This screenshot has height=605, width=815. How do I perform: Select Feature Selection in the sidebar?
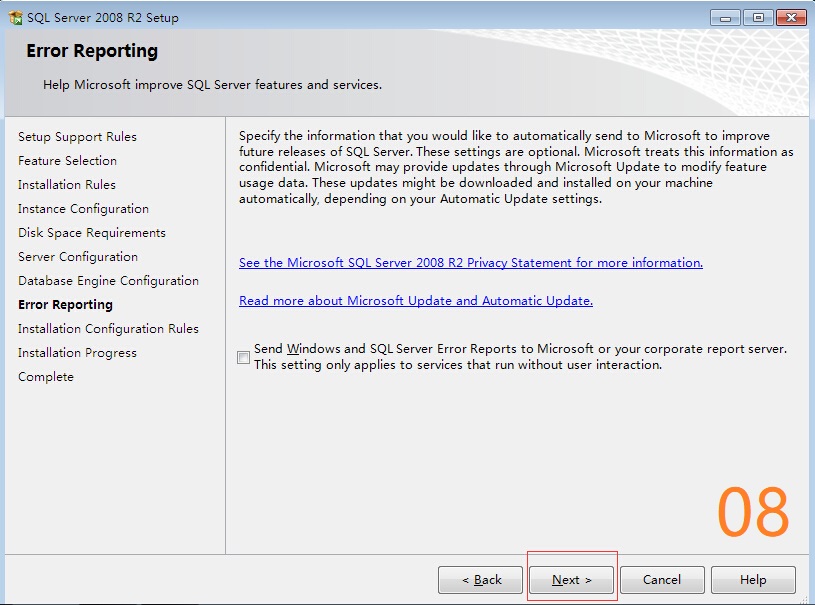[x=67, y=161]
